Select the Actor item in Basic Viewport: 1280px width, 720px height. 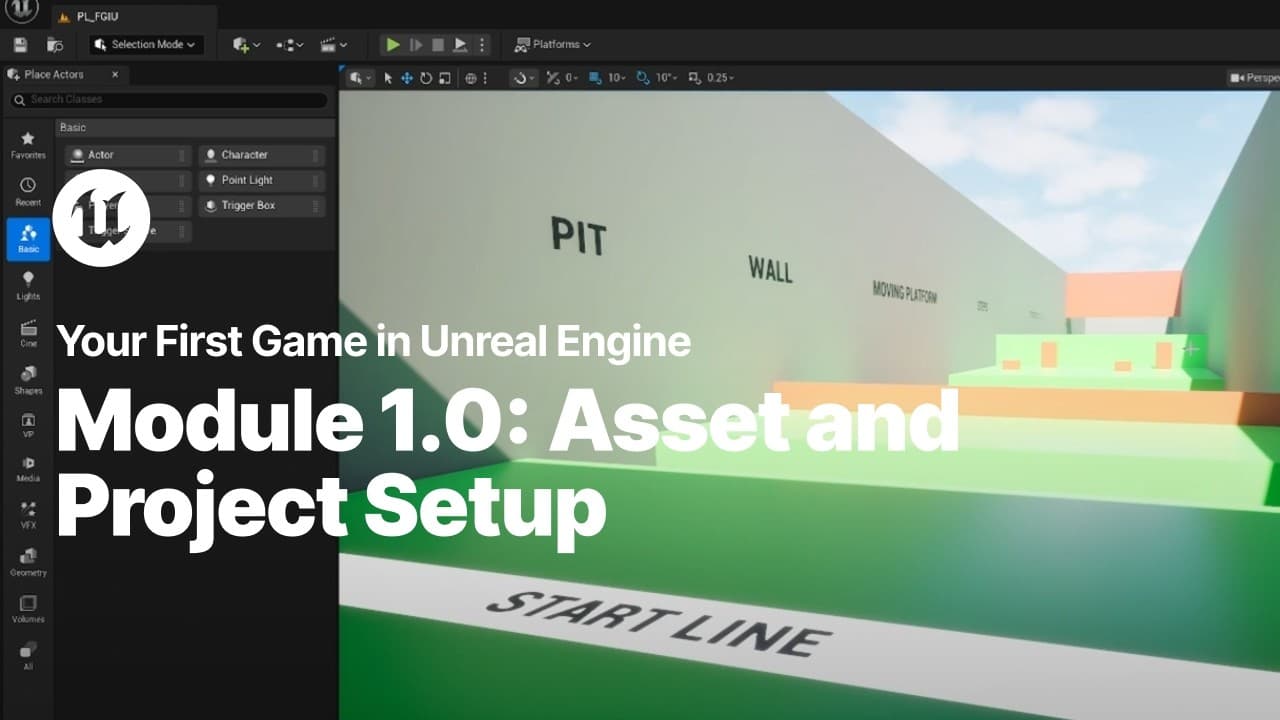pyautogui.click(x=128, y=155)
